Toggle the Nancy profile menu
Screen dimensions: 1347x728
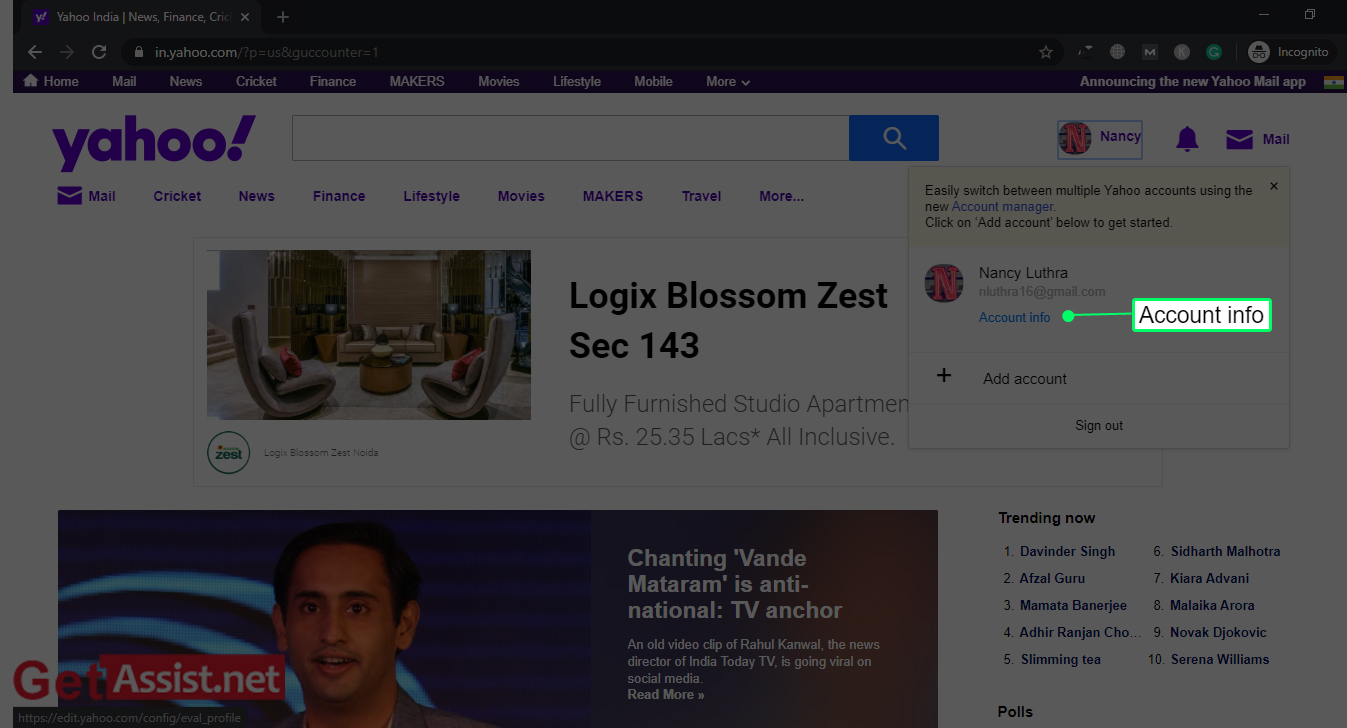[1100, 138]
